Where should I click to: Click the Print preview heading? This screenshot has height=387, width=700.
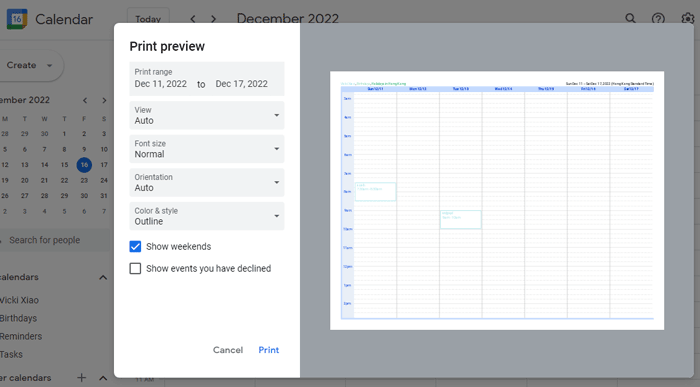coord(167,46)
